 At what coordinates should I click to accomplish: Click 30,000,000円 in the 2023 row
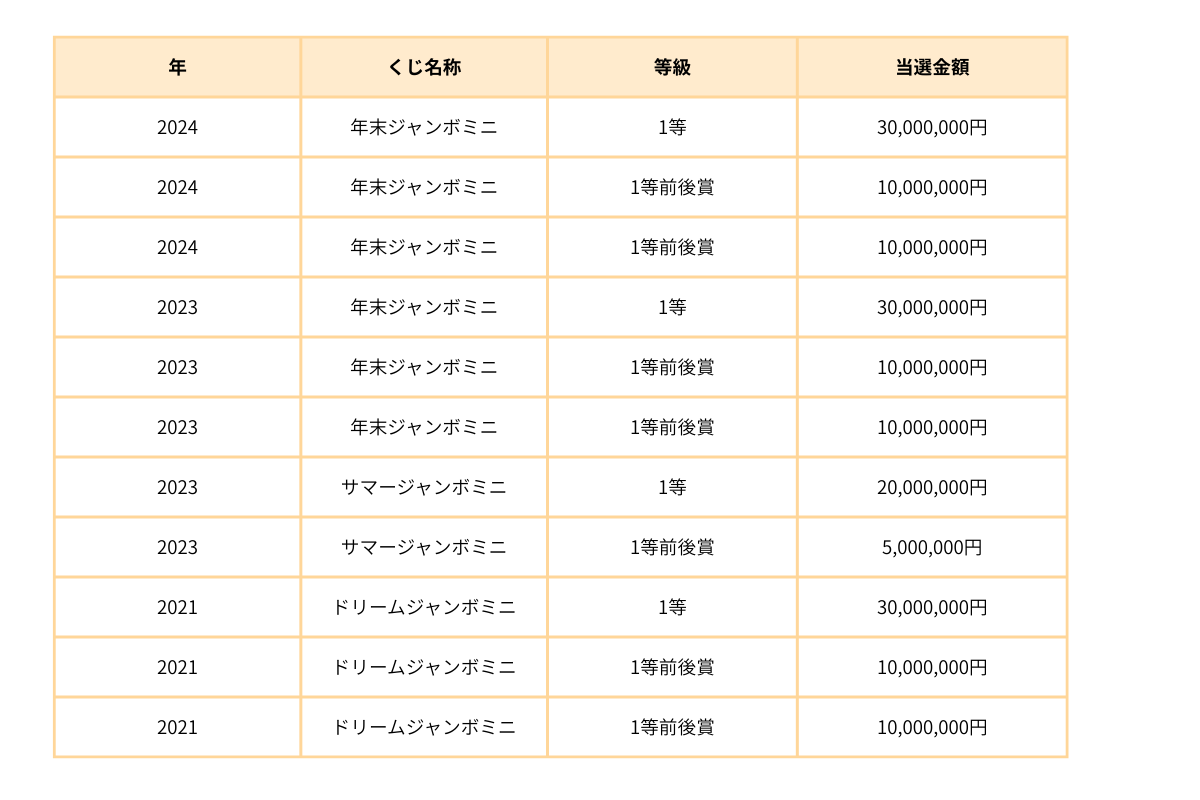coord(932,307)
